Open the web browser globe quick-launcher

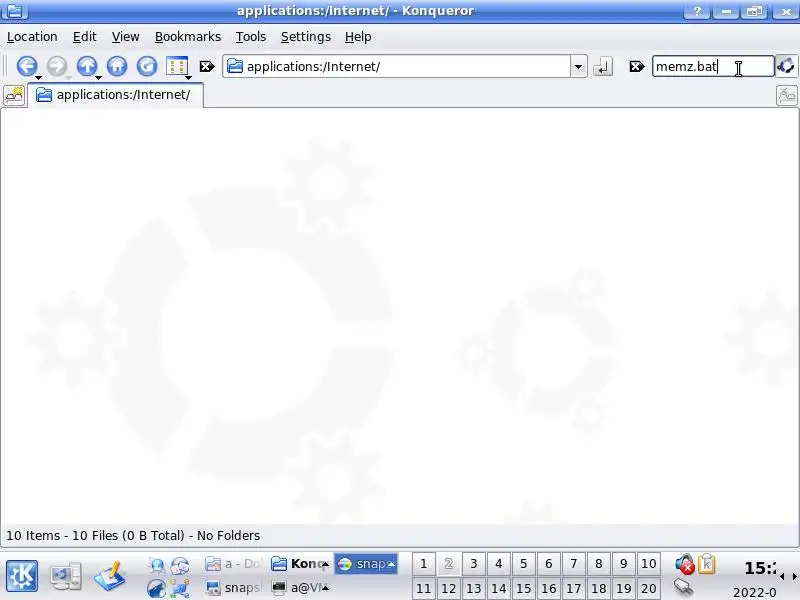pos(157,565)
